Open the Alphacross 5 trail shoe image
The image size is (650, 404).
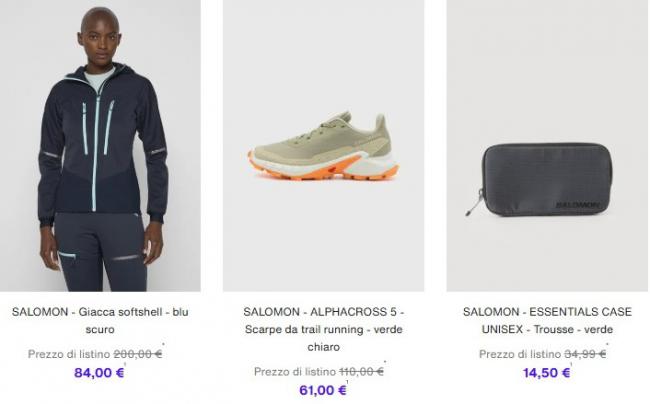pos(323,145)
